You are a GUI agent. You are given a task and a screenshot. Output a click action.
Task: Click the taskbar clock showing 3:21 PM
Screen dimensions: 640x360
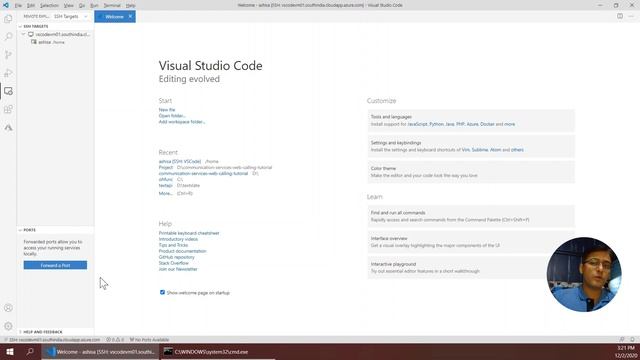[626, 351]
